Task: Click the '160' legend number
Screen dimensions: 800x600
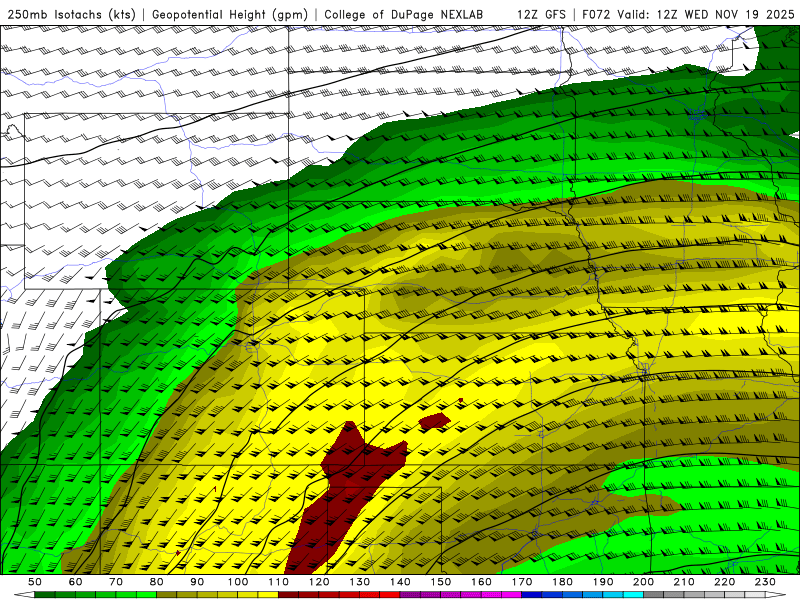Action: pos(482,582)
